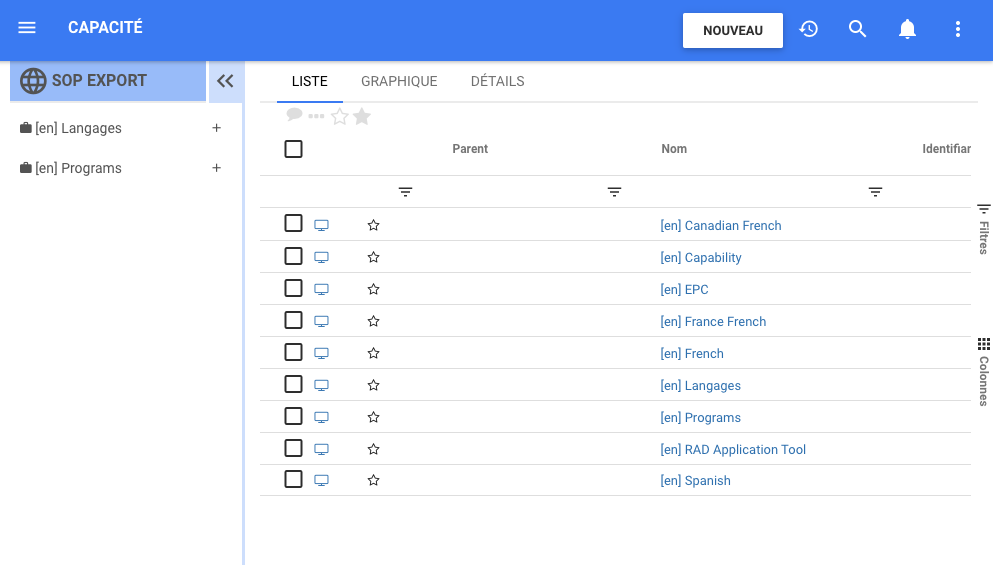Open the Nom column filter icon
Viewport: 993px width, 573px height.
tap(614, 192)
